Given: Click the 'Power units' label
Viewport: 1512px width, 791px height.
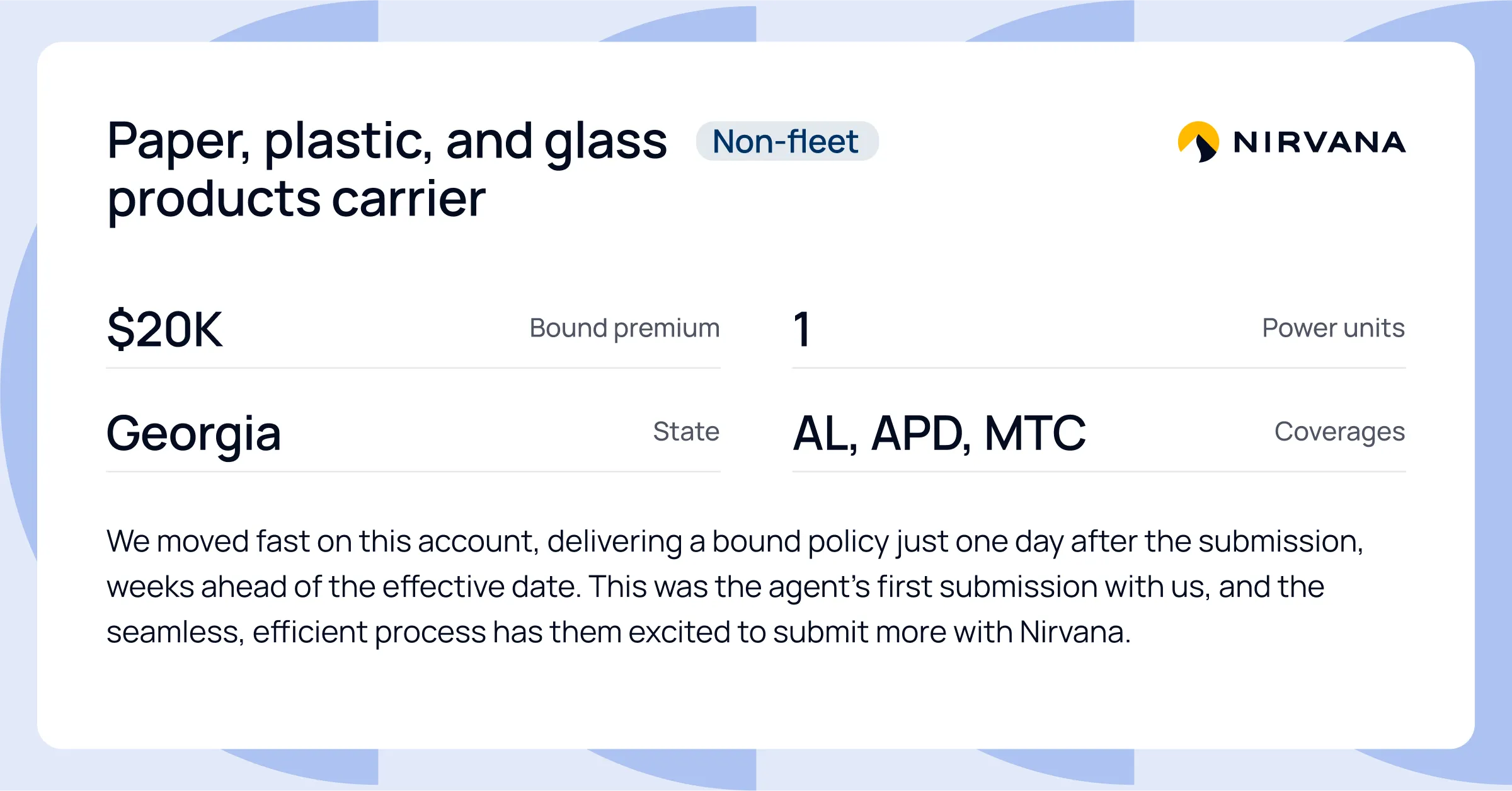Looking at the screenshot, I should click(x=1333, y=328).
